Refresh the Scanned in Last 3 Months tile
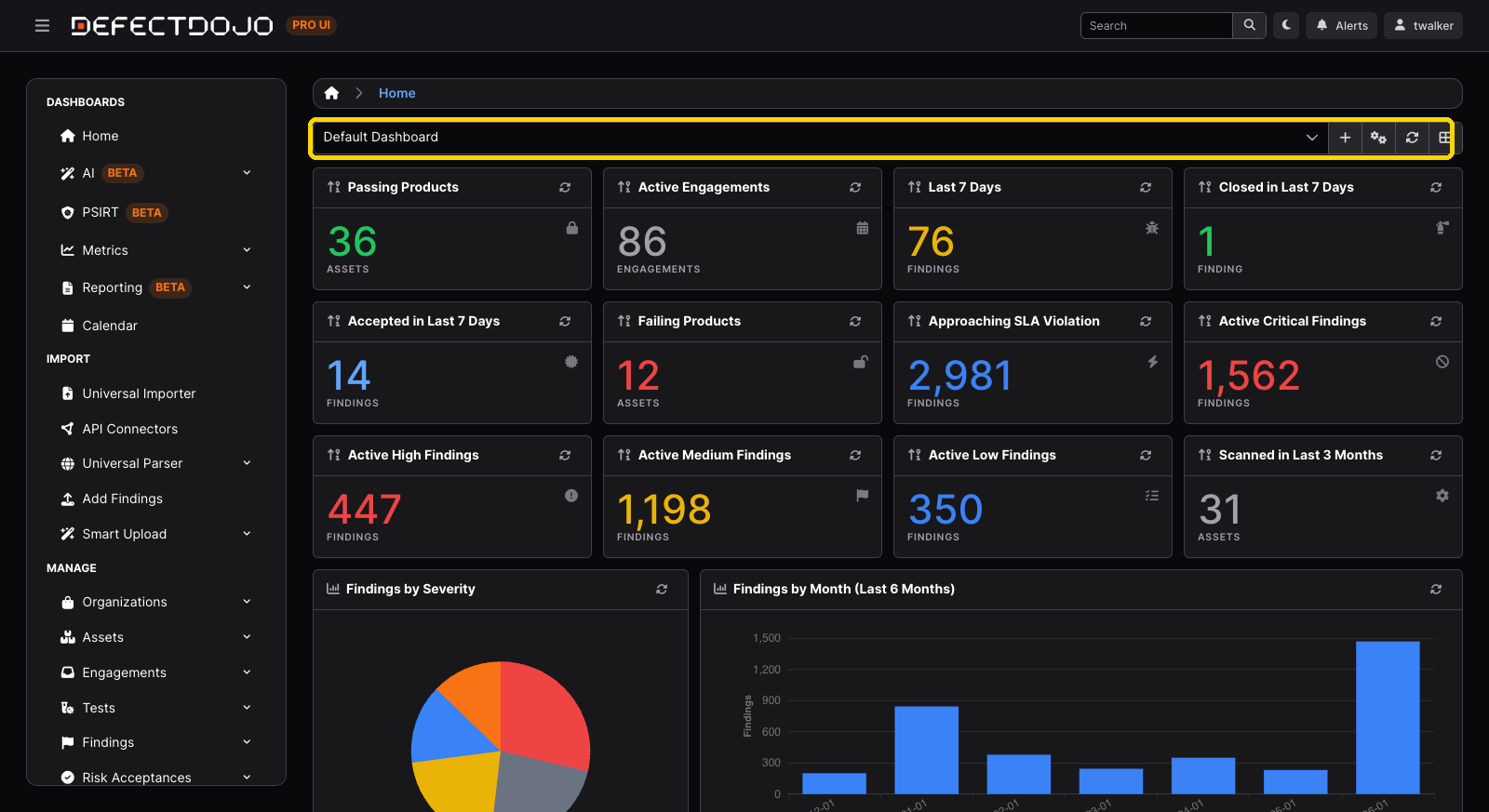This screenshot has height=812, width=1489. [1436, 455]
